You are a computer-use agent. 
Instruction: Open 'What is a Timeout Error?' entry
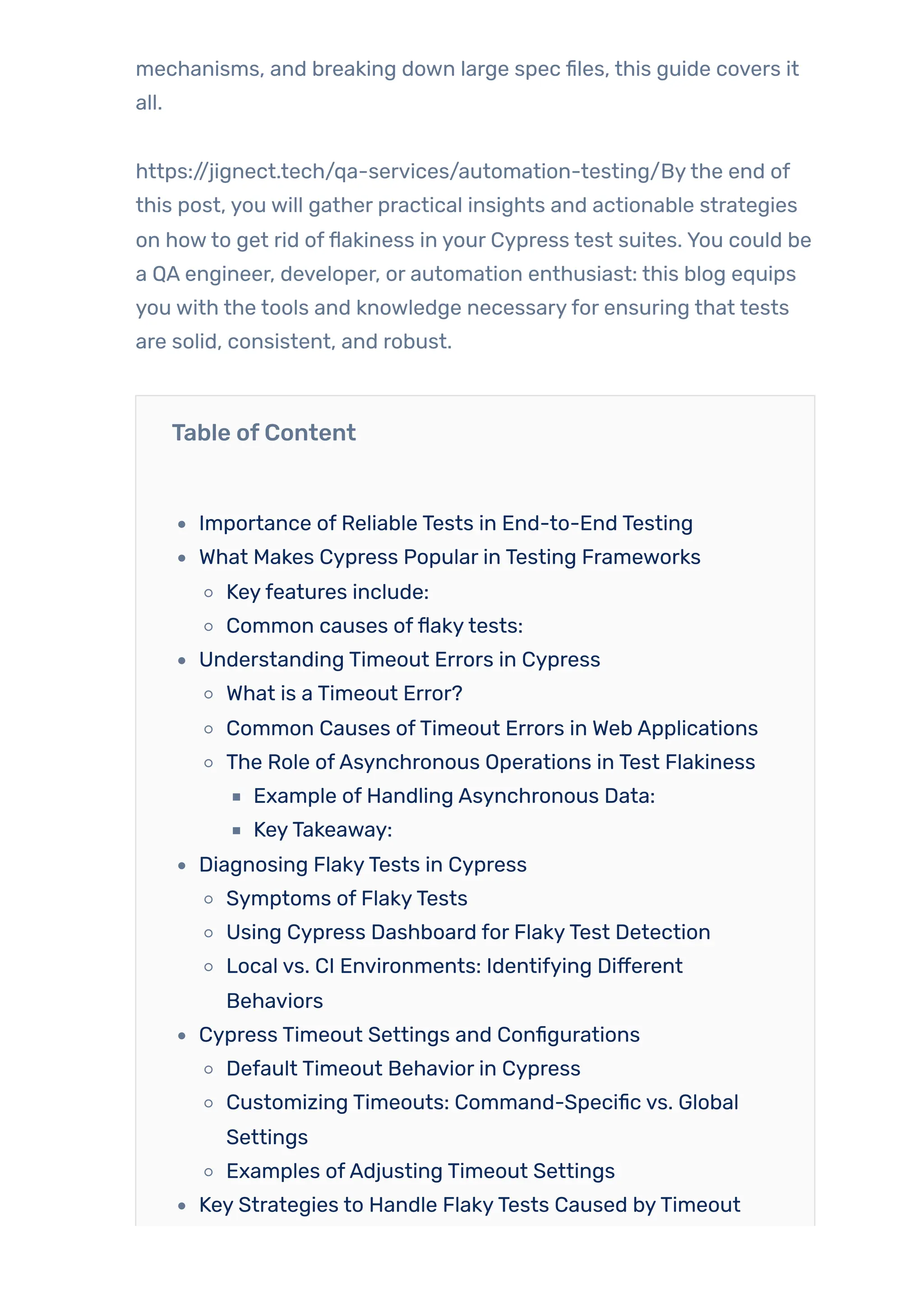pyautogui.click(x=344, y=693)
